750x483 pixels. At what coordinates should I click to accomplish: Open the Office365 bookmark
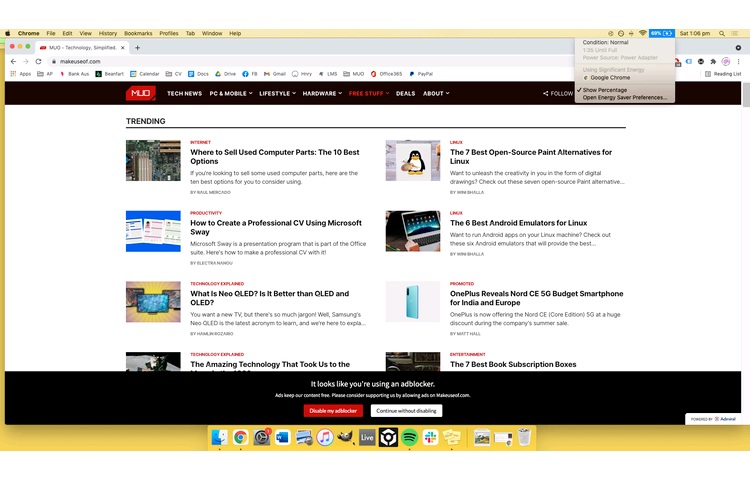386,74
